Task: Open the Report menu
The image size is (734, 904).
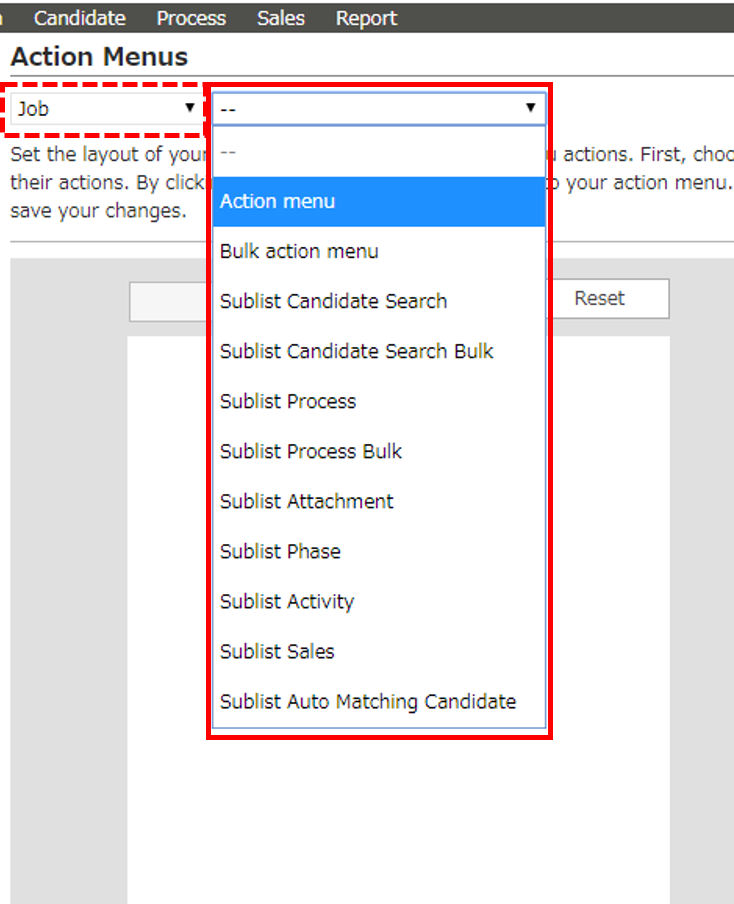Action: click(x=365, y=17)
